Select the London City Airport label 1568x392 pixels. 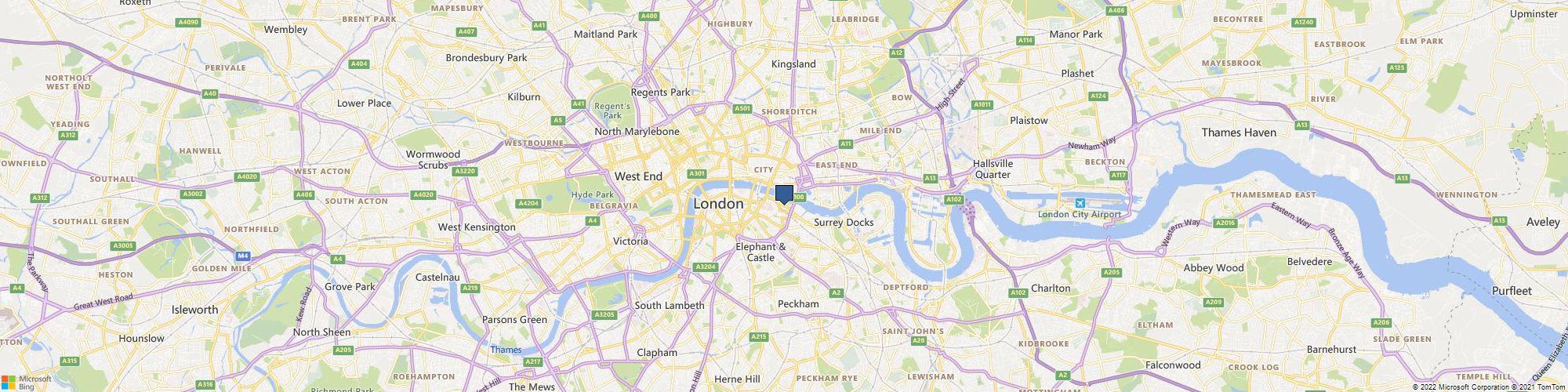pyautogui.click(x=1080, y=214)
